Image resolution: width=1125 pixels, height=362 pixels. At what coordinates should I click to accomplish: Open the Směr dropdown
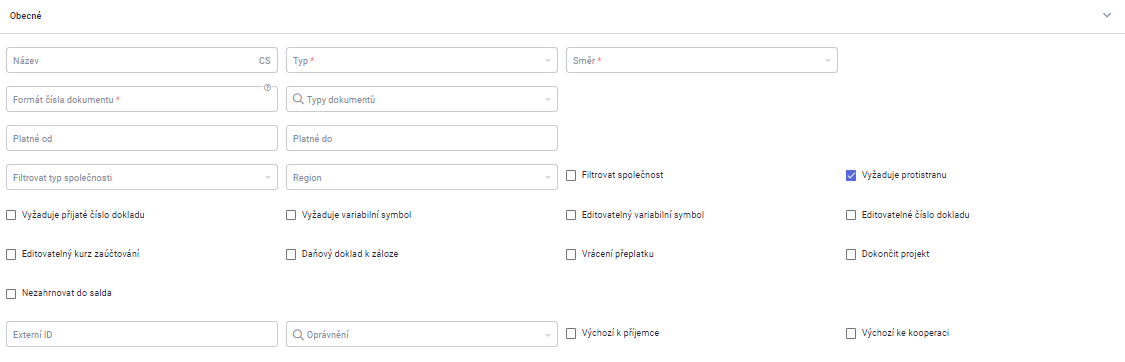click(702, 60)
